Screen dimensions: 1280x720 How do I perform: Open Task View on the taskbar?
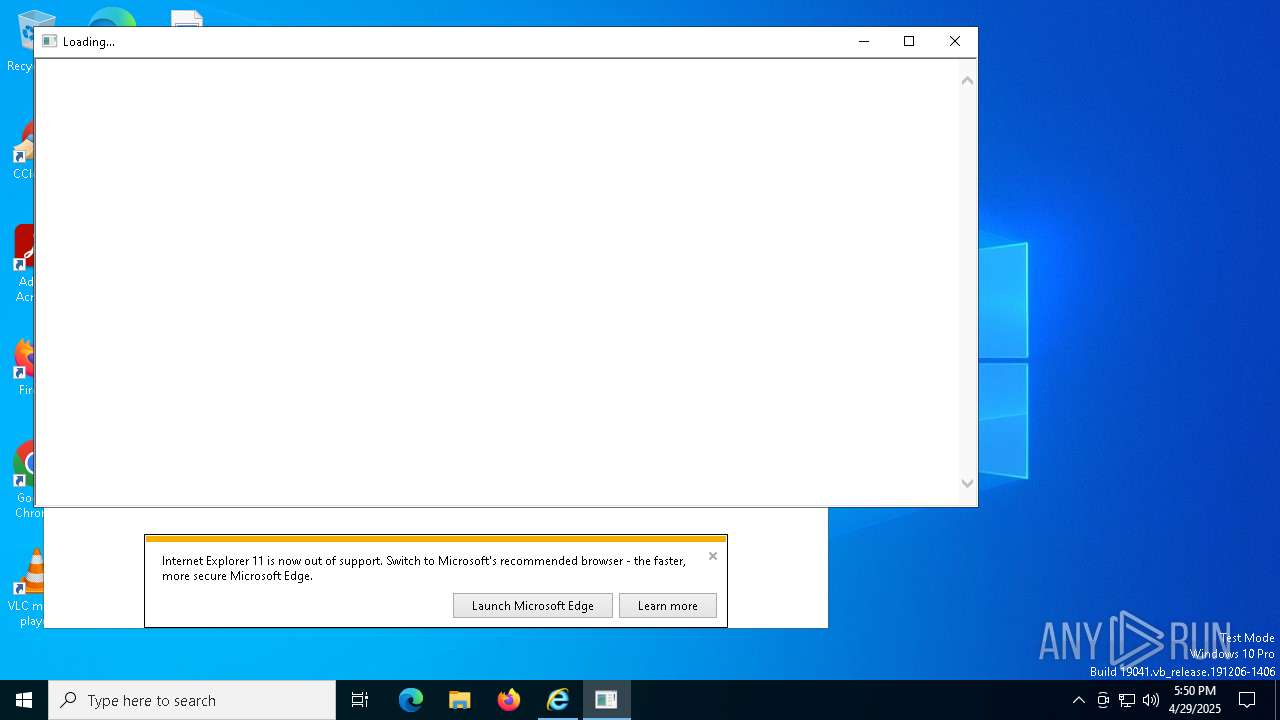click(360, 700)
